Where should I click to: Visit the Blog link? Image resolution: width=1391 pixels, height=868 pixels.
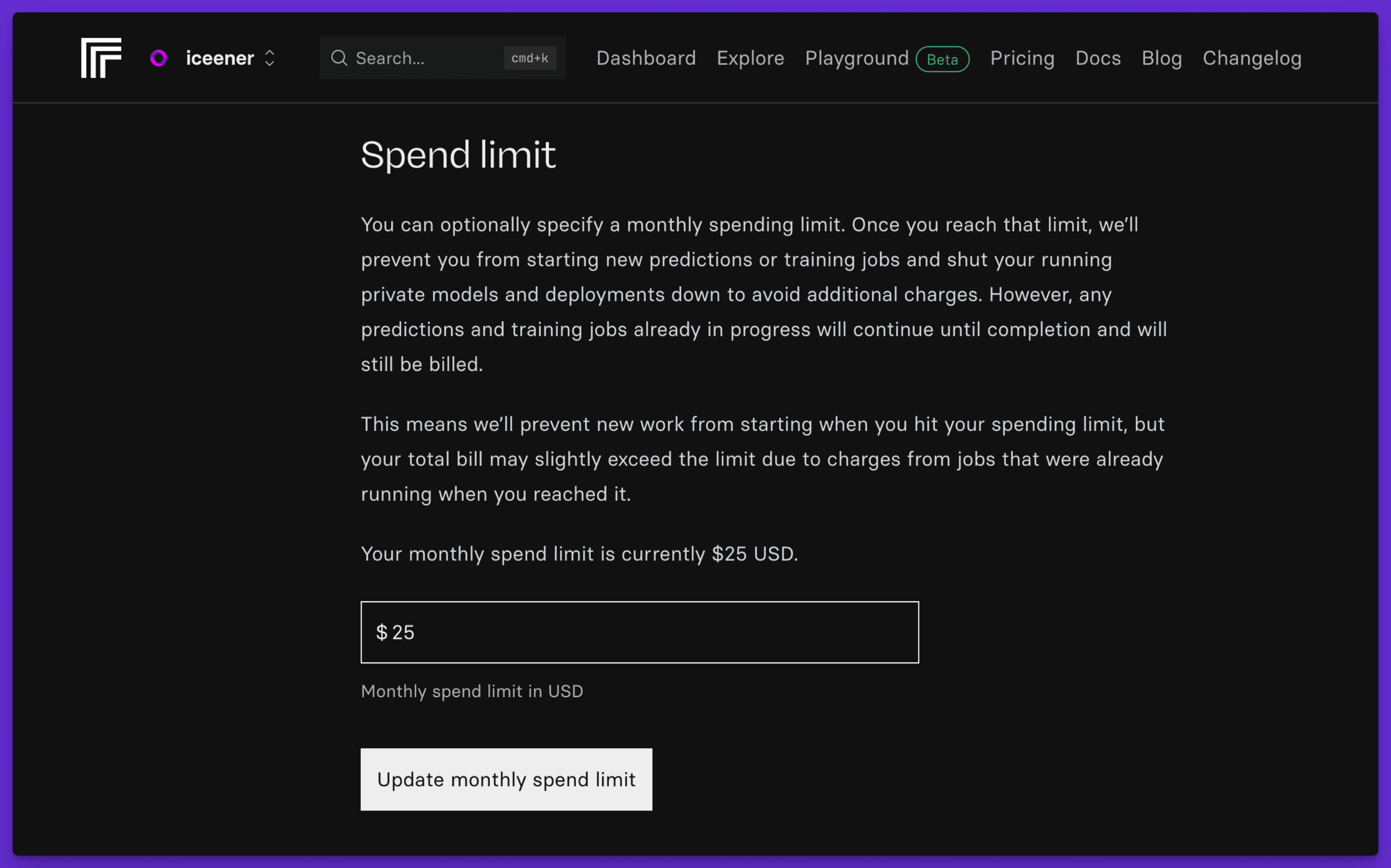click(x=1161, y=58)
